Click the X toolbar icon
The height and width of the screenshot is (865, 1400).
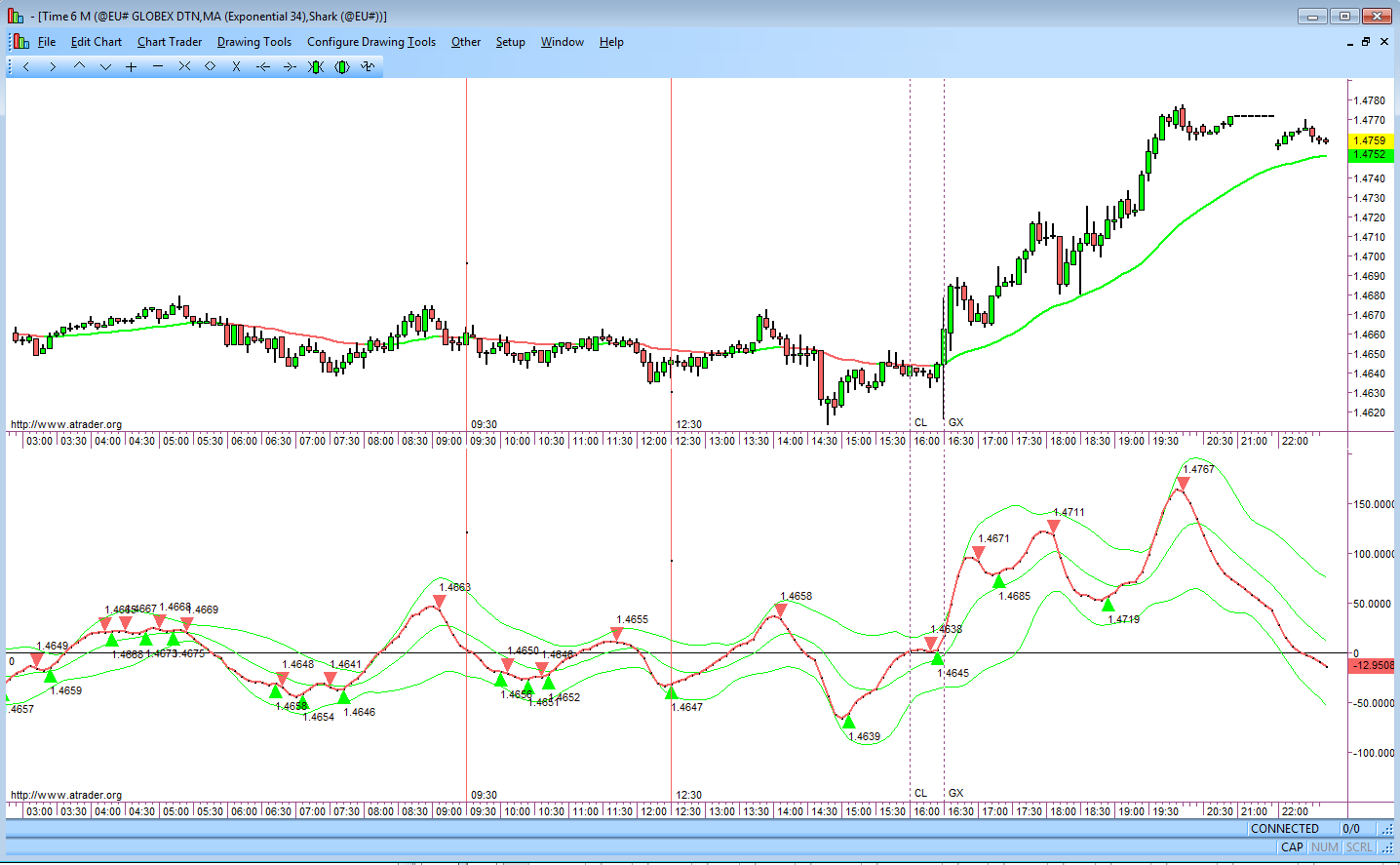tap(236, 66)
